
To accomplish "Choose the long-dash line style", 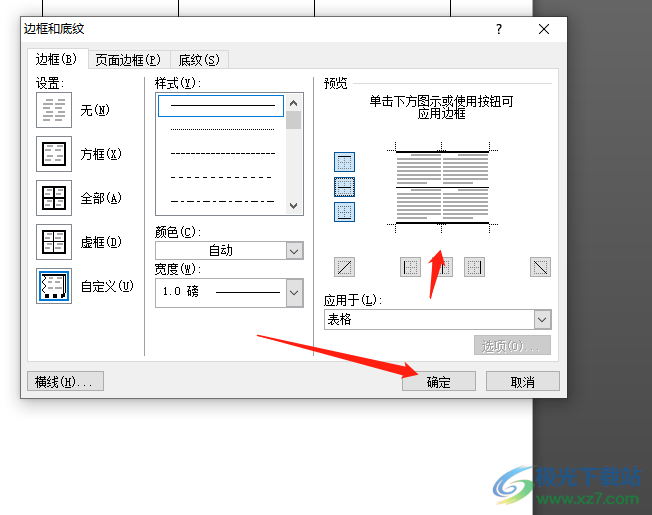I will 222,177.
